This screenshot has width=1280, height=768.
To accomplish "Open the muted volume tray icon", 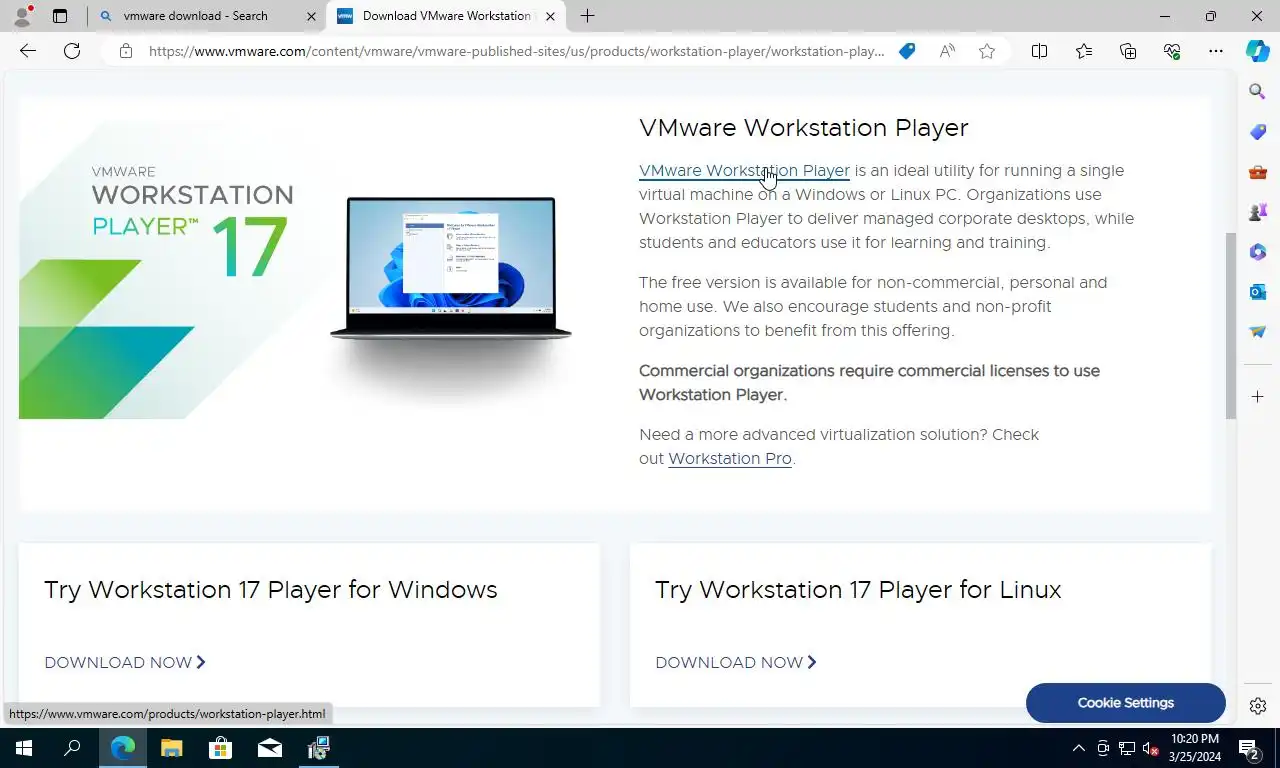I will 1150,748.
